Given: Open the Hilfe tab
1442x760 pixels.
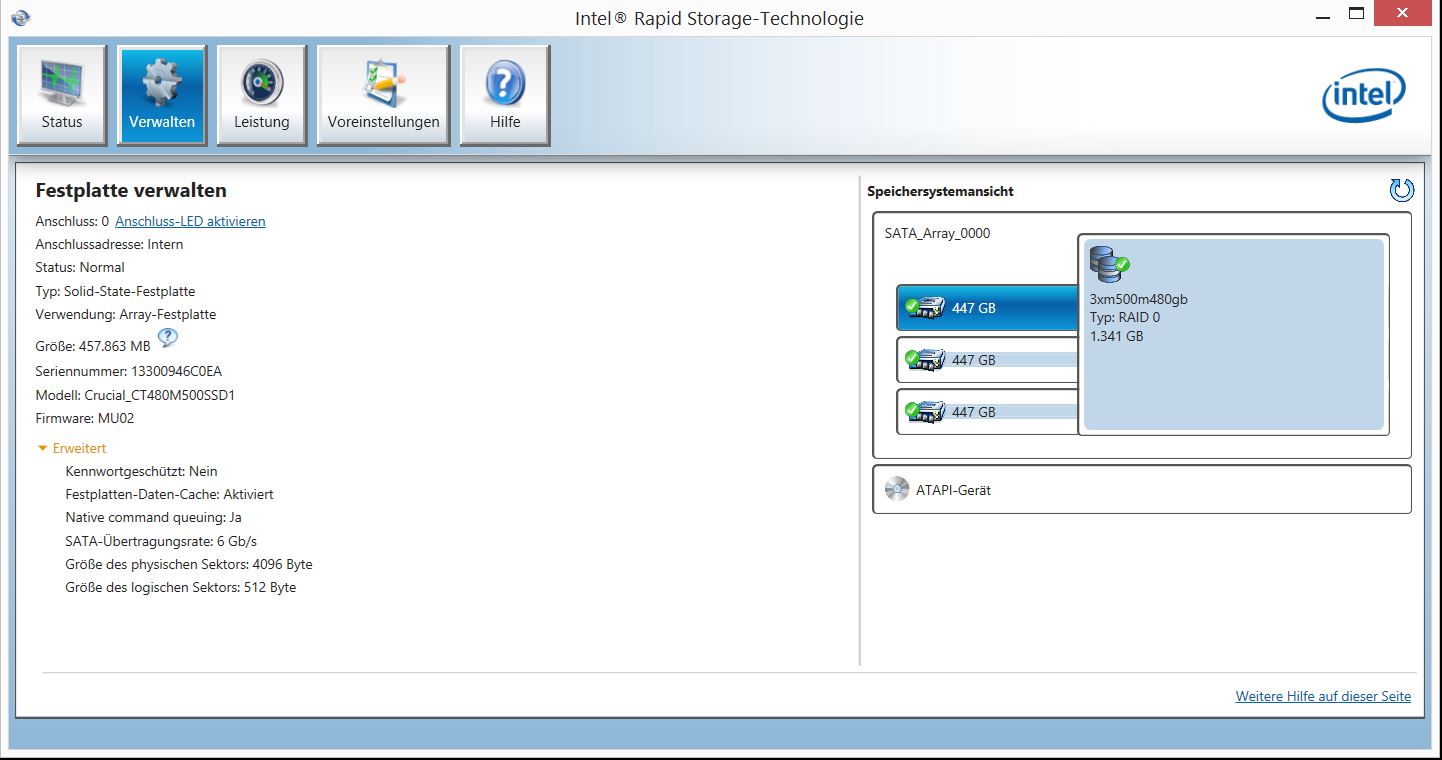Looking at the screenshot, I should point(505,95).
